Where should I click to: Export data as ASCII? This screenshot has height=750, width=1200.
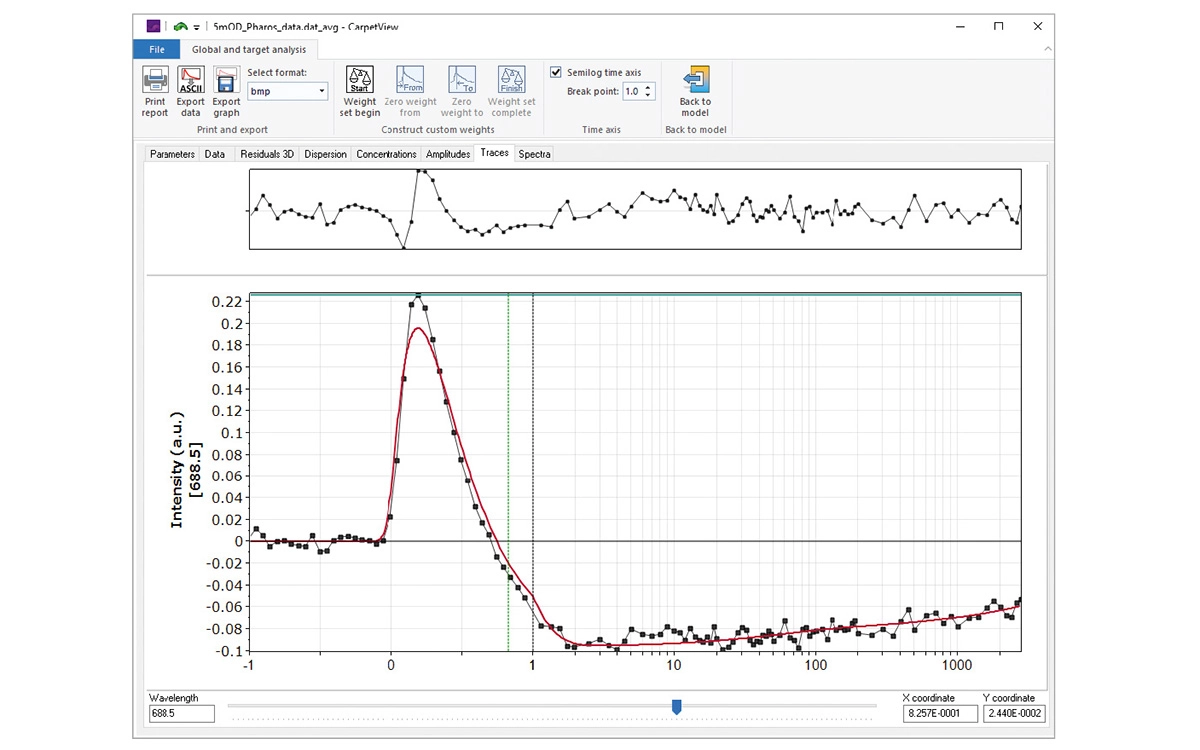(x=190, y=81)
